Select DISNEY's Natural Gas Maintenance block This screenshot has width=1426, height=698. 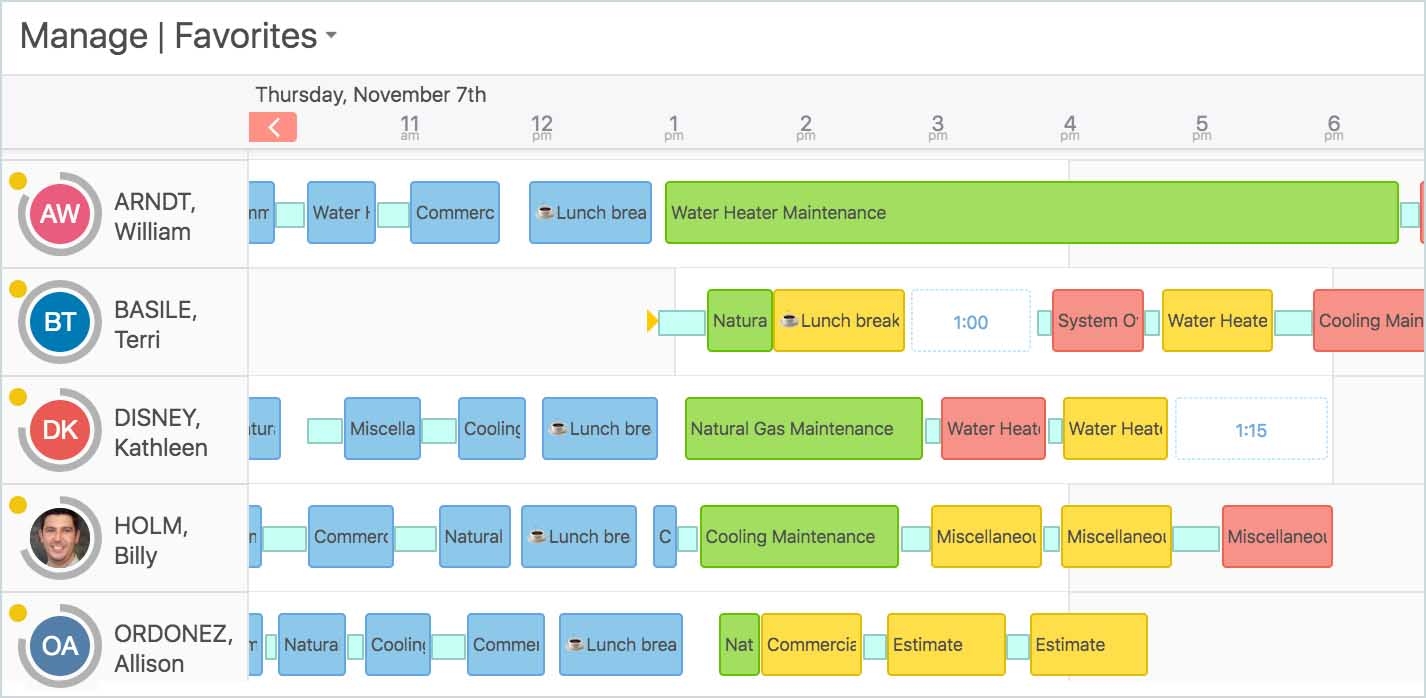[803, 429]
